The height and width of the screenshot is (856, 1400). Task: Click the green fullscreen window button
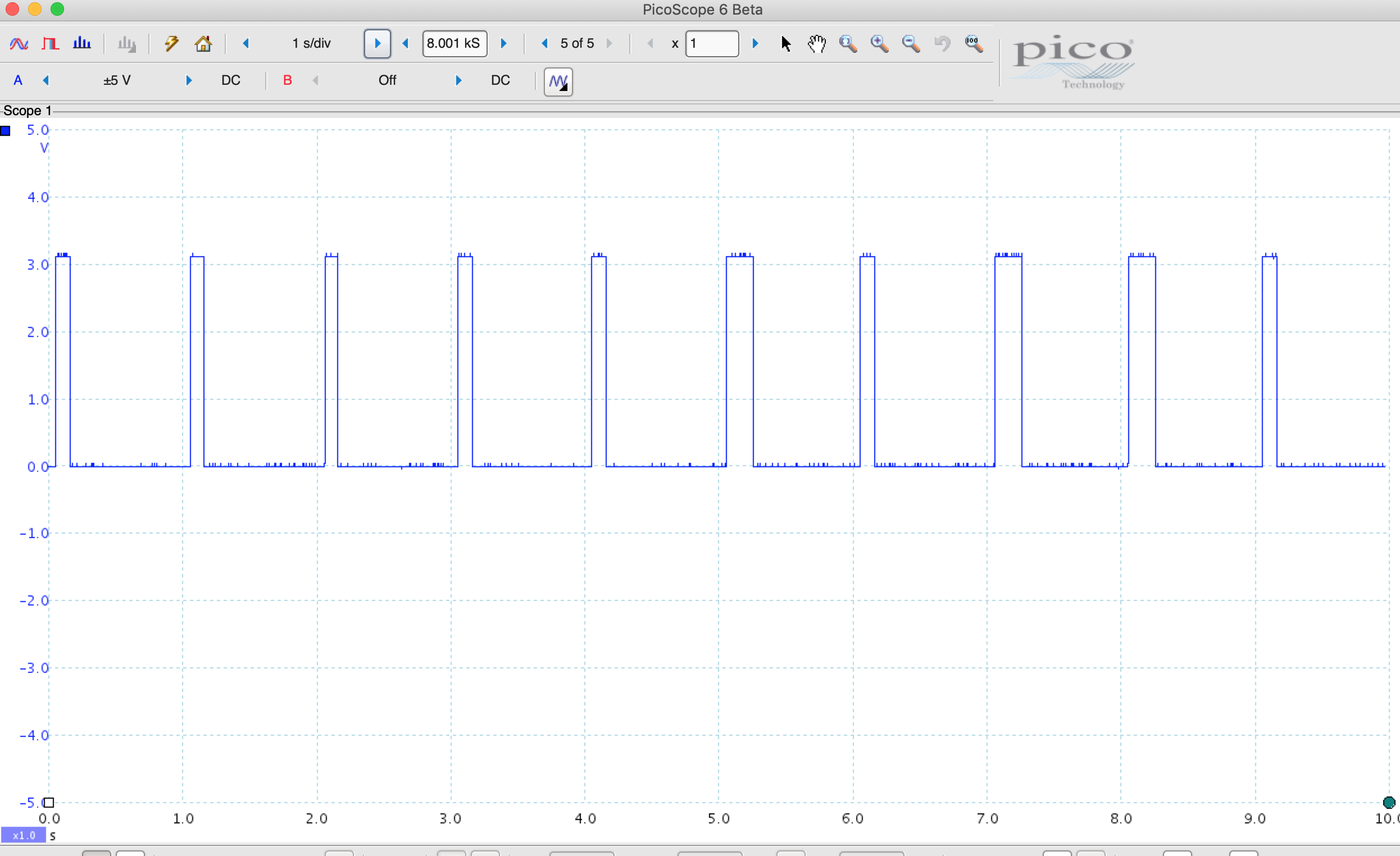57,9
